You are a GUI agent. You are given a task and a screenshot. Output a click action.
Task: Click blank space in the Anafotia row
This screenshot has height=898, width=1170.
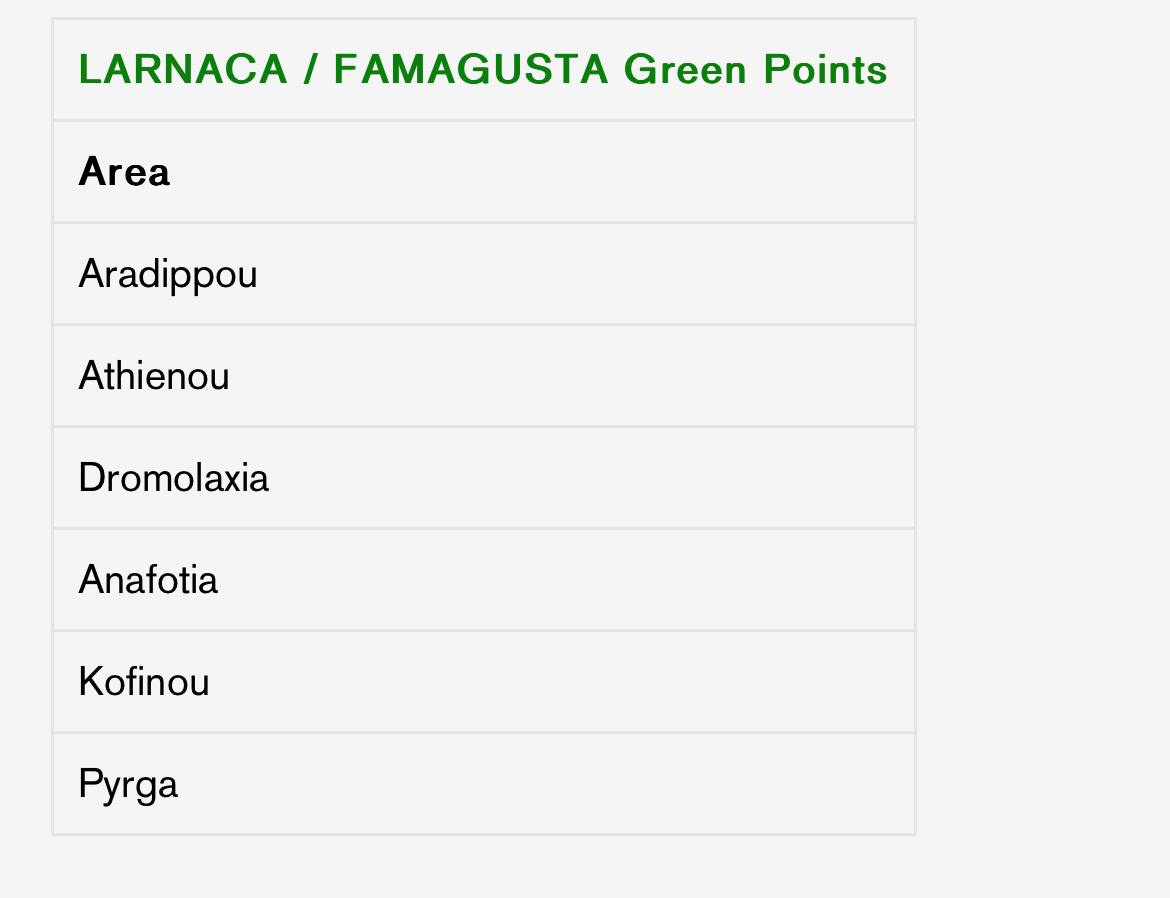(x=600, y=580)
